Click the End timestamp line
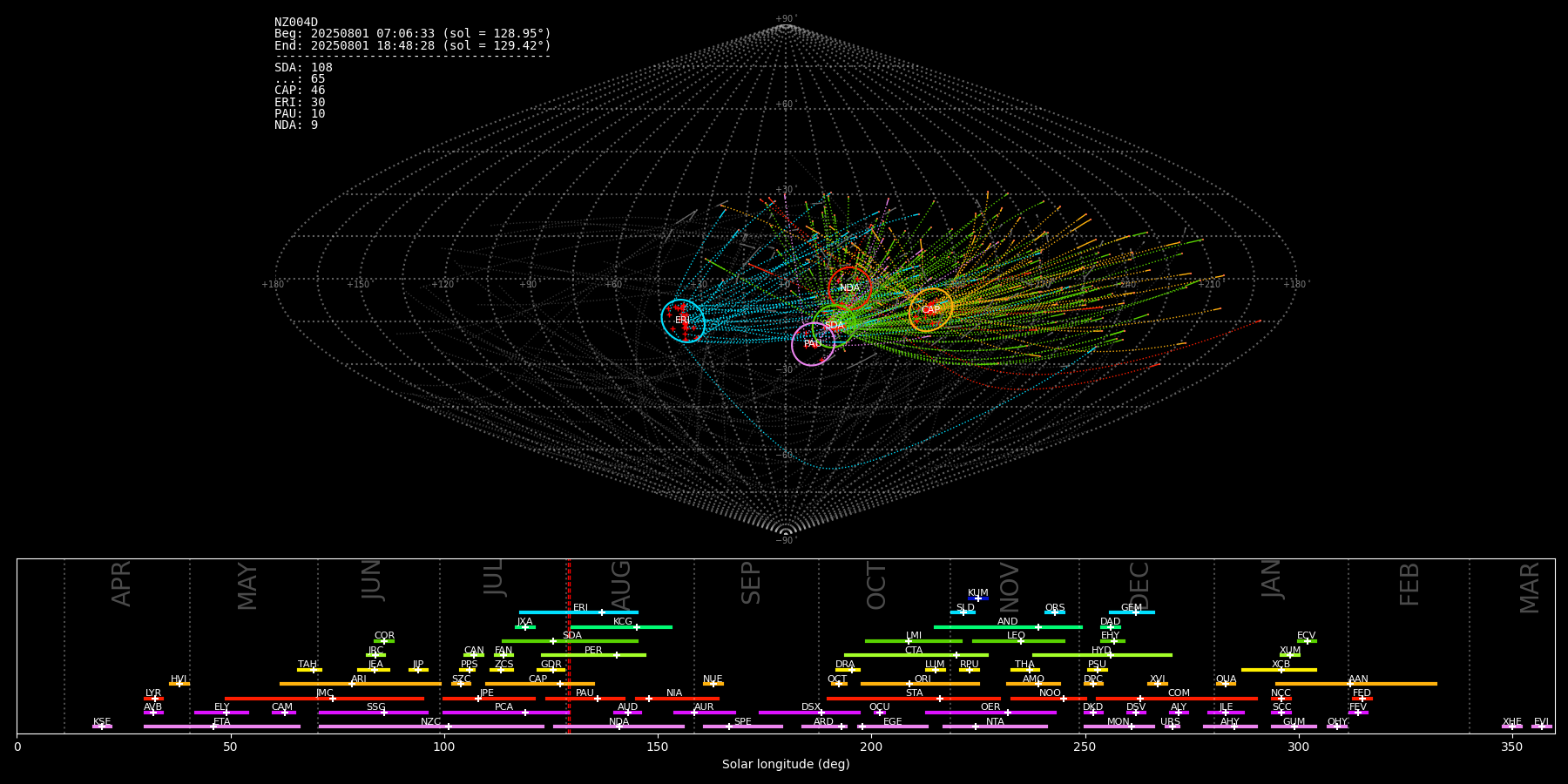Viewport: 1568px width, 784px height. coord(413,45)
